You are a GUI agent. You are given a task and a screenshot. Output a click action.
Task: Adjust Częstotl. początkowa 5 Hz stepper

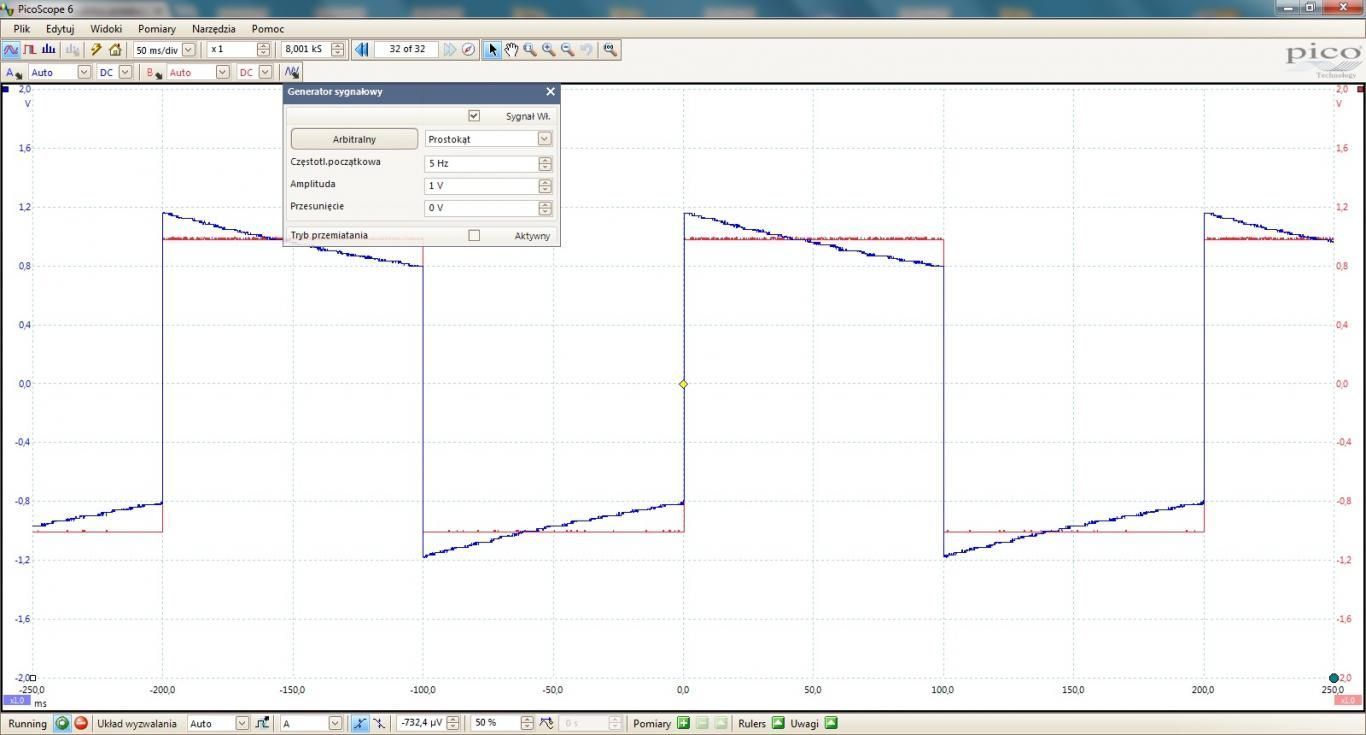pyautogui.click(x=545, y=162)
